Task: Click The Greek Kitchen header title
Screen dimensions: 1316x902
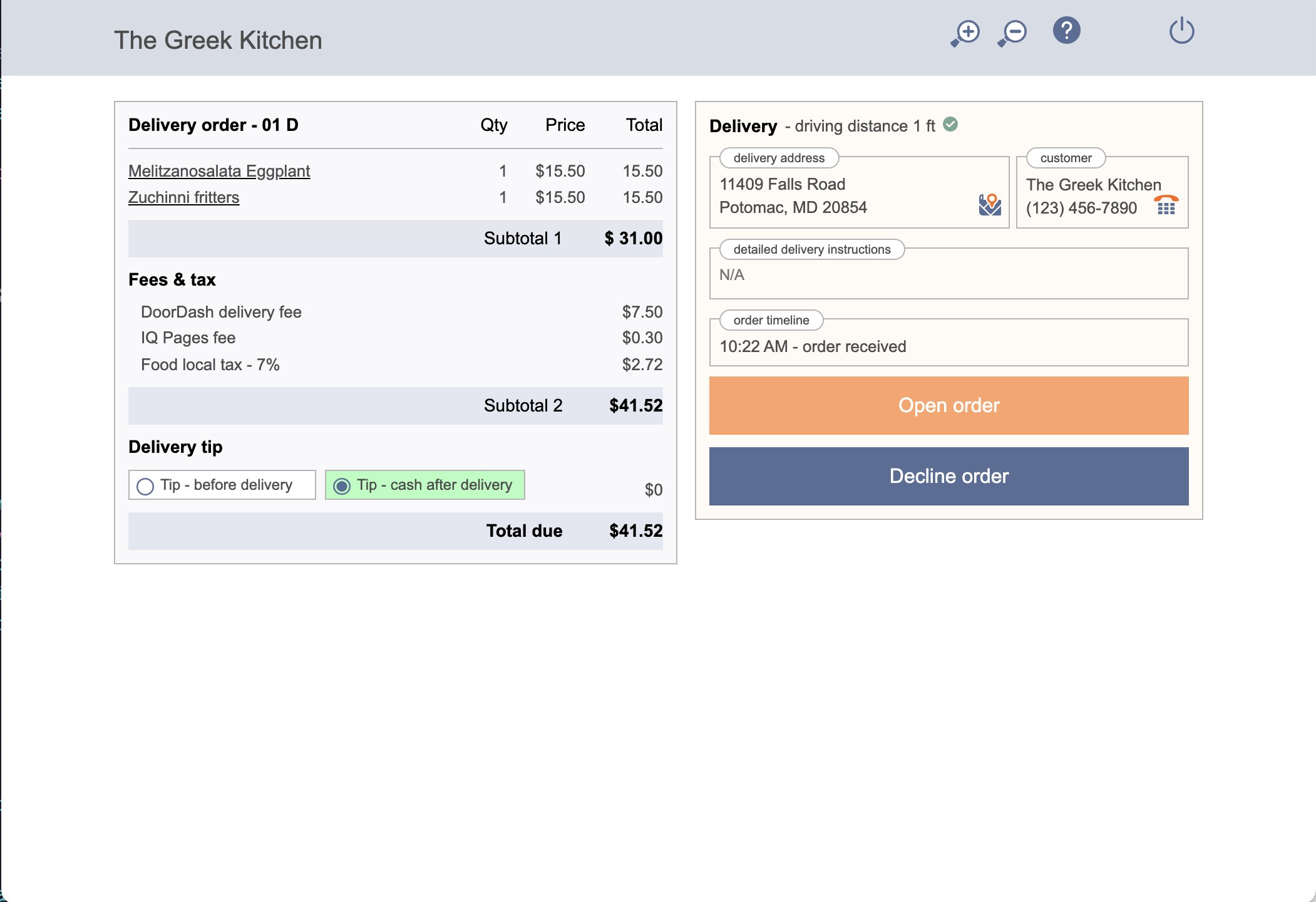Action: click(x=218, y=40)
